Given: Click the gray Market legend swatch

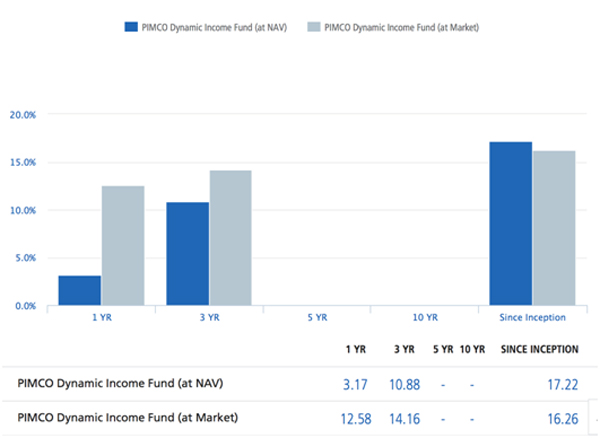Looking at the screenshot, I should tap(313, 27).
